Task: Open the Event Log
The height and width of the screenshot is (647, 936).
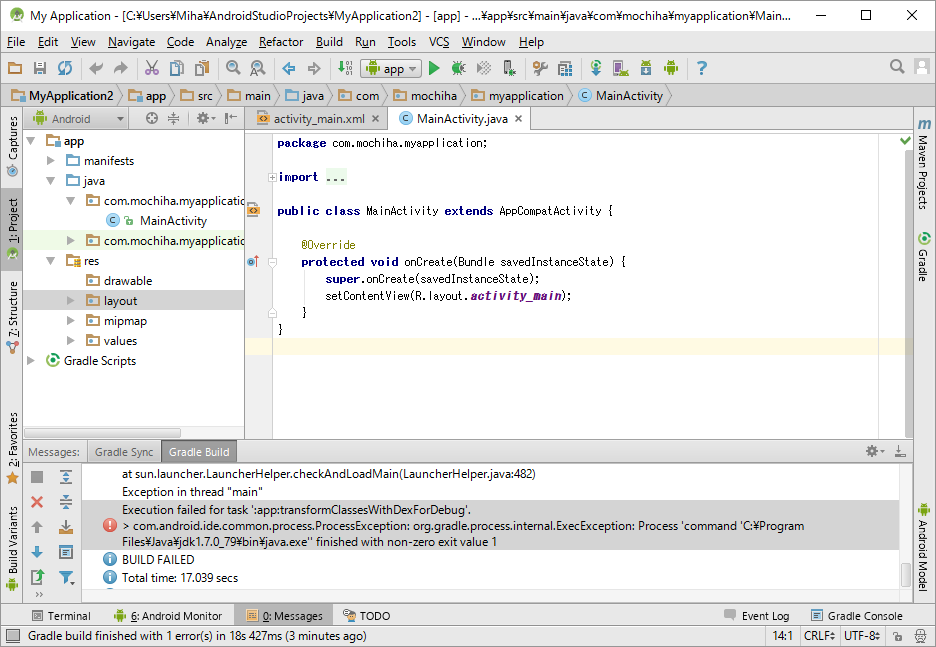Action: pyautogui.click(x=756, y=615)
